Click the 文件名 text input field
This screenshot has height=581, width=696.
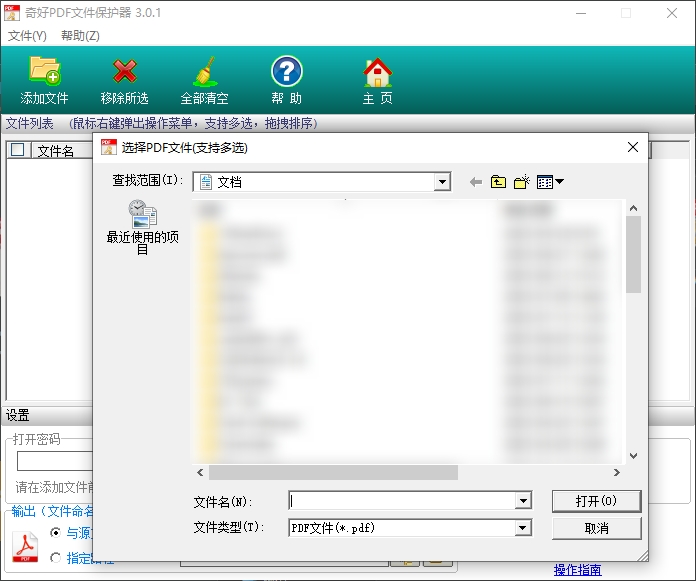(x=402, y=501)
